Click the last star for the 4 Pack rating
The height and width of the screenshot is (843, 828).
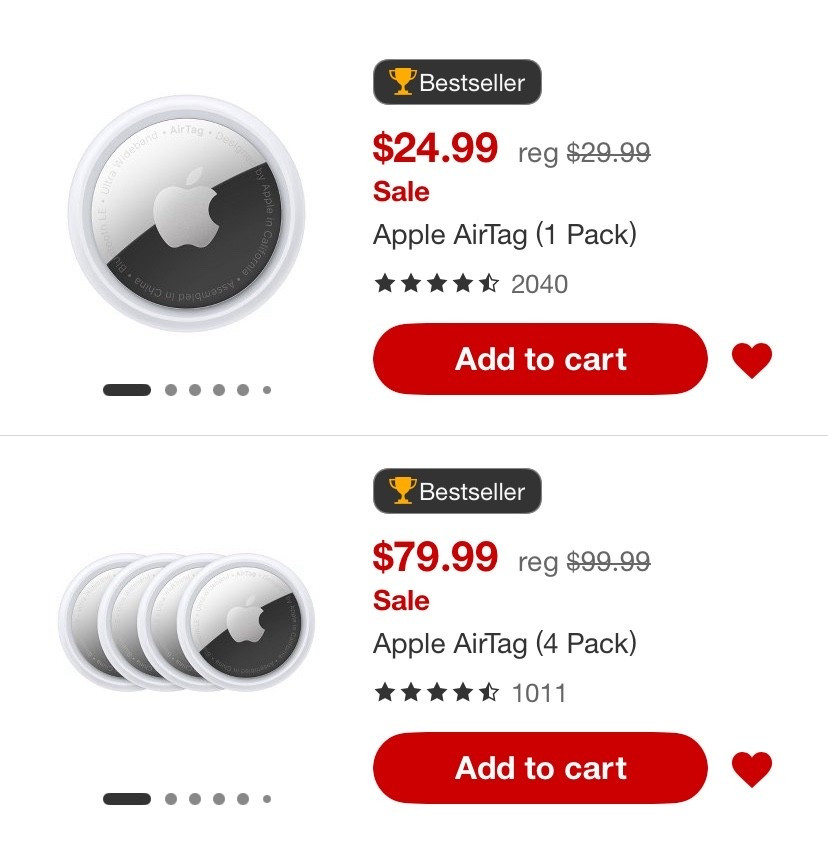click(487, 692)
